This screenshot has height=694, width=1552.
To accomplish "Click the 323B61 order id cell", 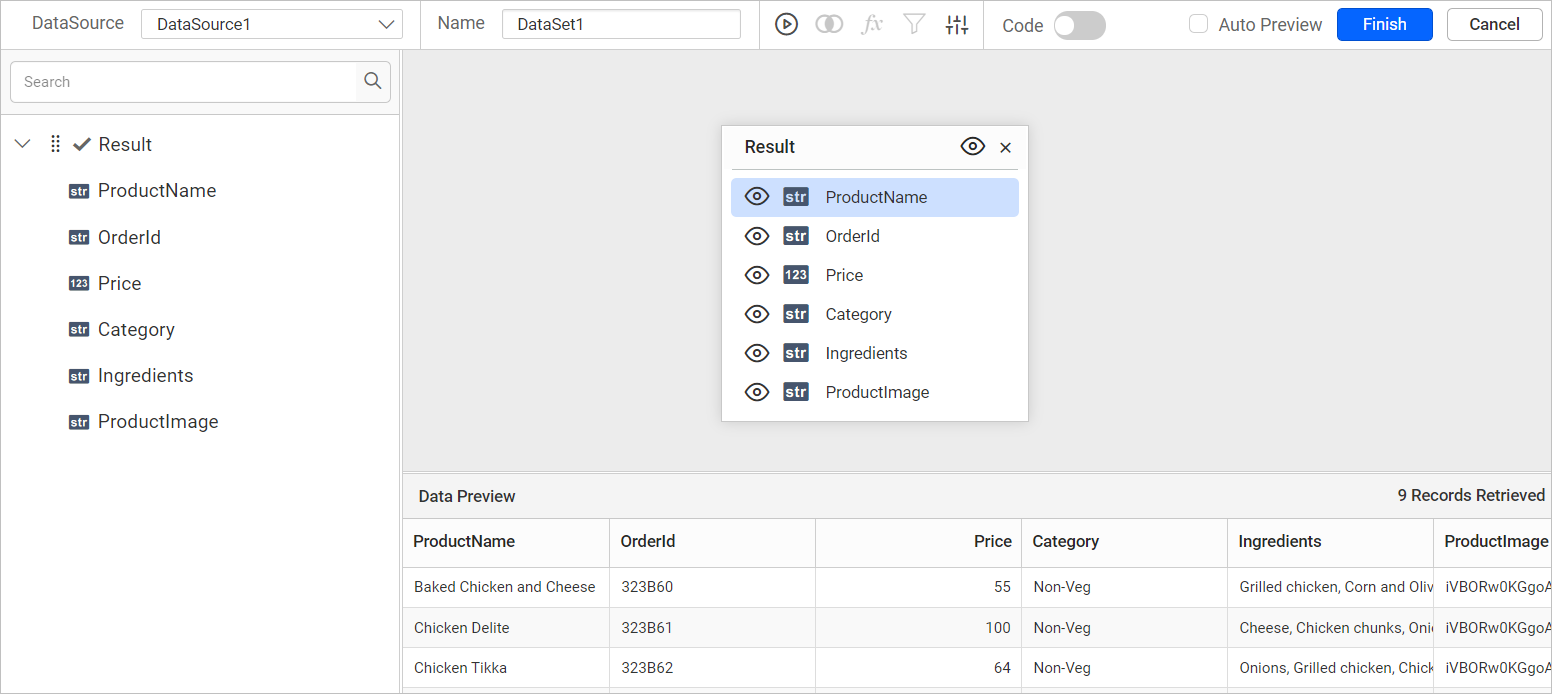I will [x=712, y=628].
